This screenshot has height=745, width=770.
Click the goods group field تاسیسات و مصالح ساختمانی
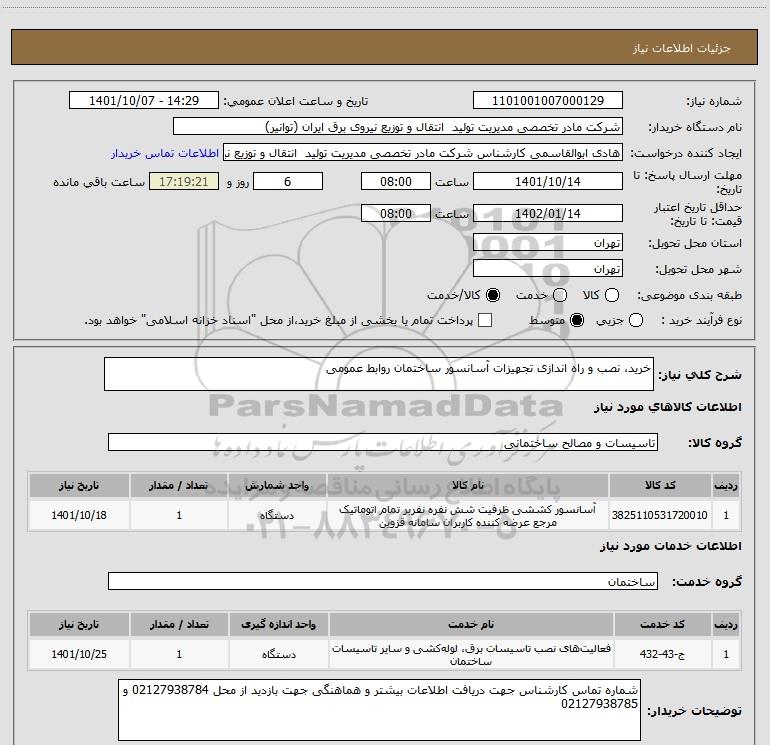(383, 442)
